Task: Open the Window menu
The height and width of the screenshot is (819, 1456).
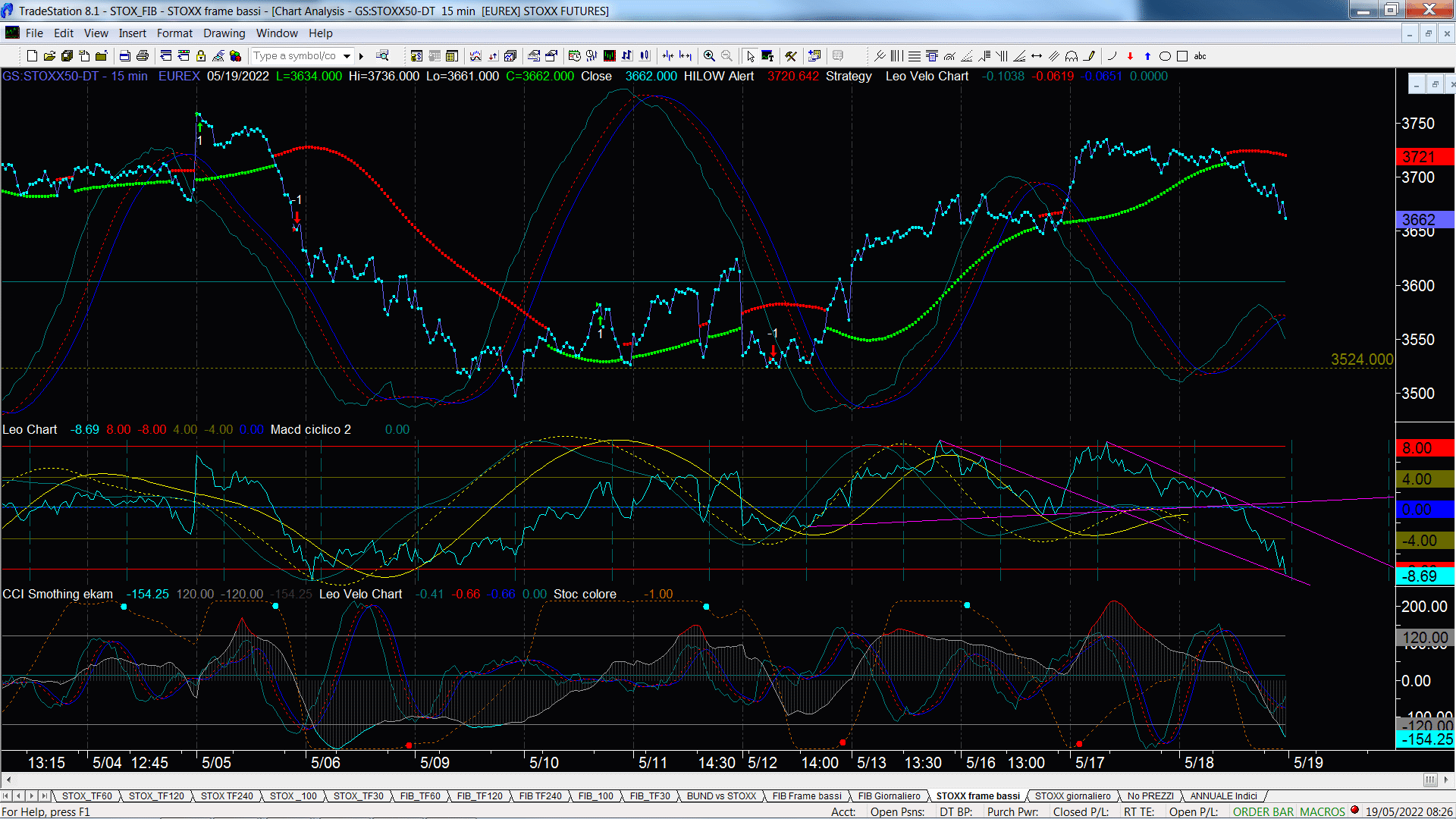Action: point(277,33)
